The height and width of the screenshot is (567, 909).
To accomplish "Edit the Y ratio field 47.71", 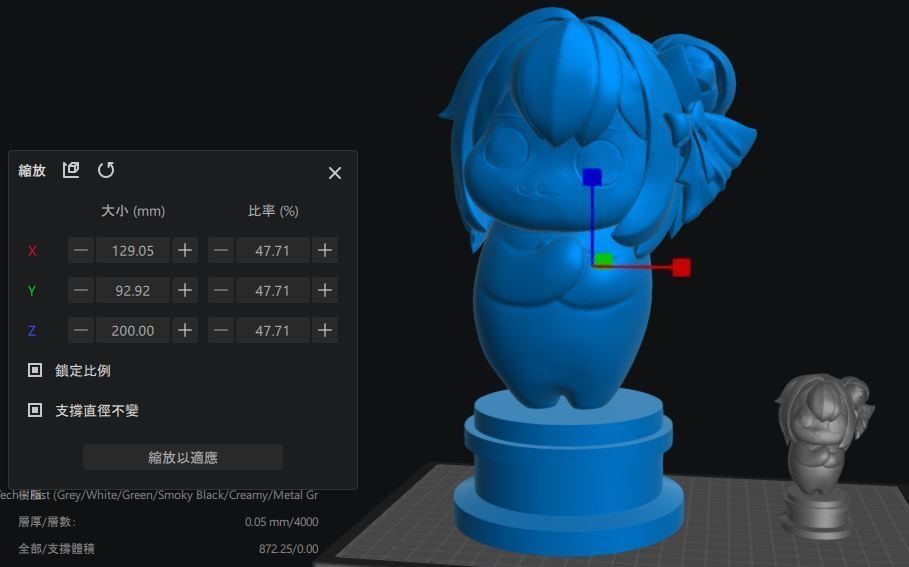I will pyautogui.click(x=272, y=290).
